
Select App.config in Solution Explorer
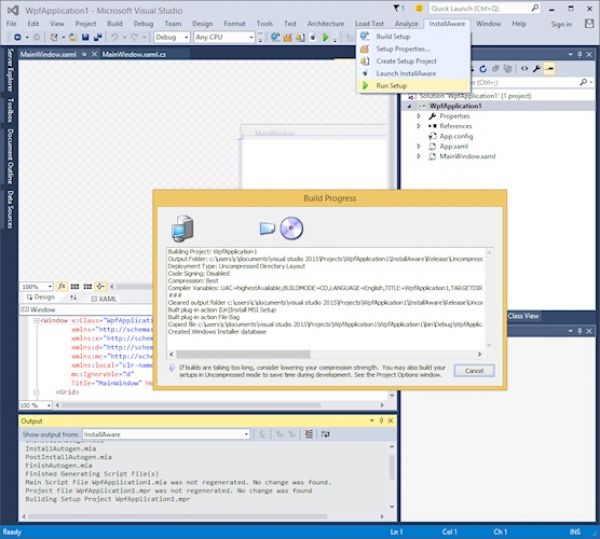455,136
